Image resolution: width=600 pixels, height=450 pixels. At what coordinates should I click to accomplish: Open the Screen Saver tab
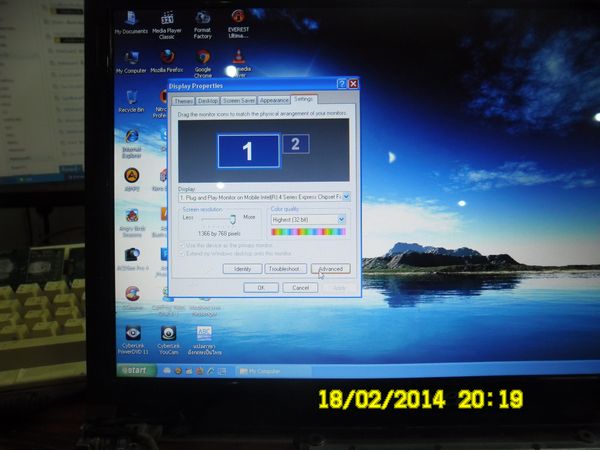pyautogui.click(x=239, y=100)
